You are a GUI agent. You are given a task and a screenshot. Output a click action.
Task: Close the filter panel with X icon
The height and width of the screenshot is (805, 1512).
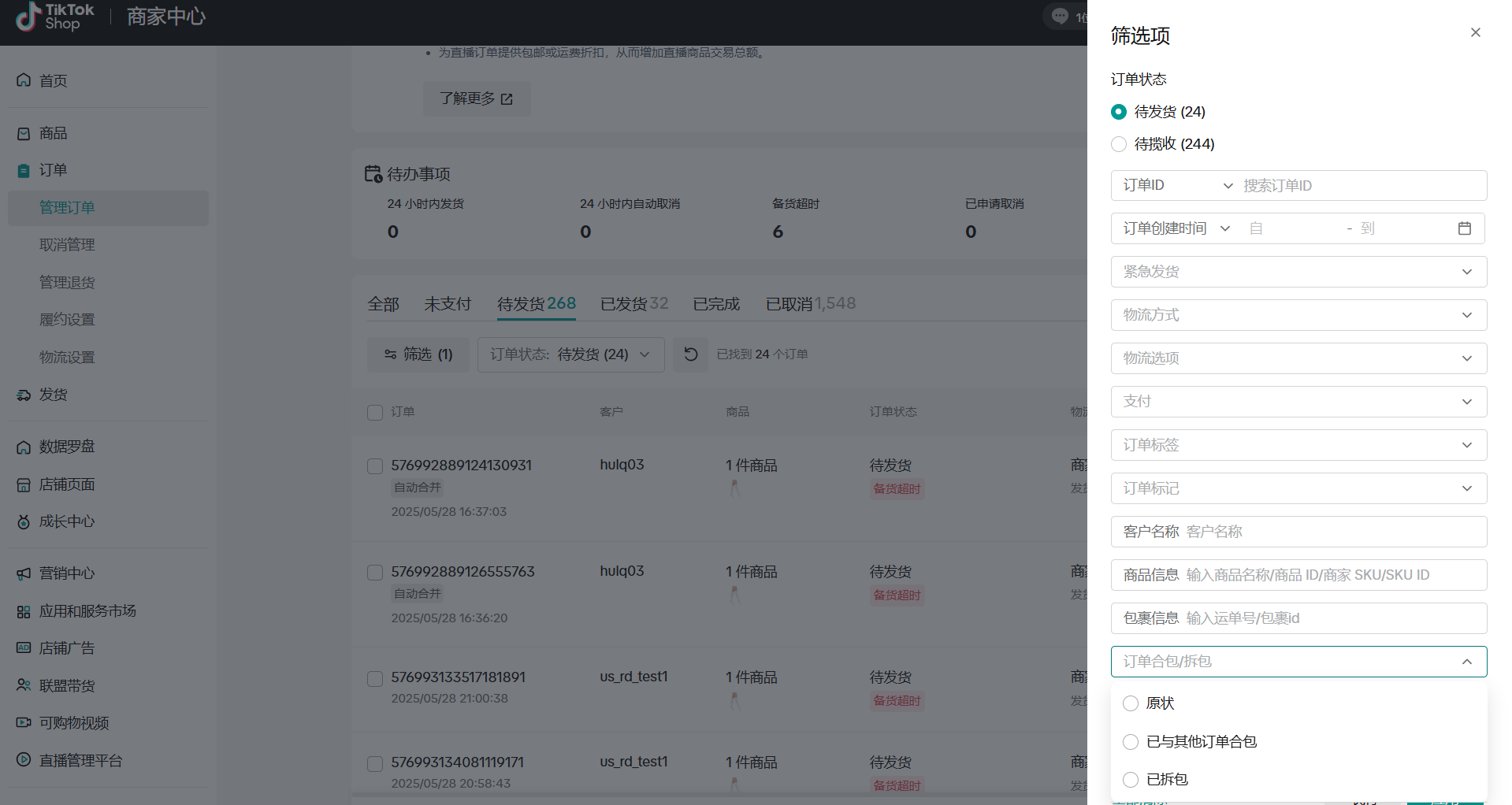tap(1475, 32)
